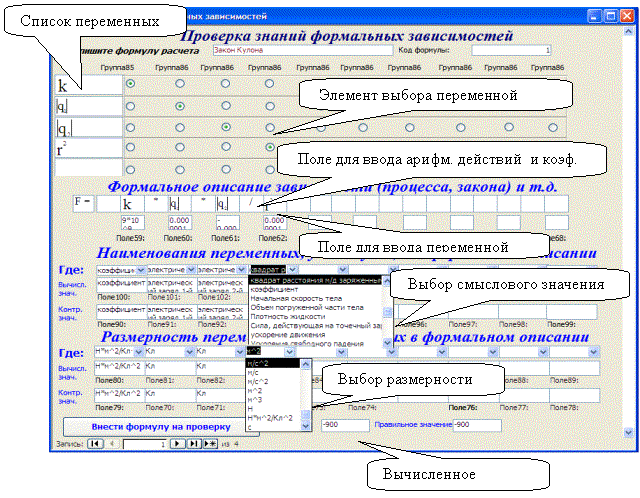Pick highlighted 'квадрат расстояния' list entry

click(x=316, y=280)
